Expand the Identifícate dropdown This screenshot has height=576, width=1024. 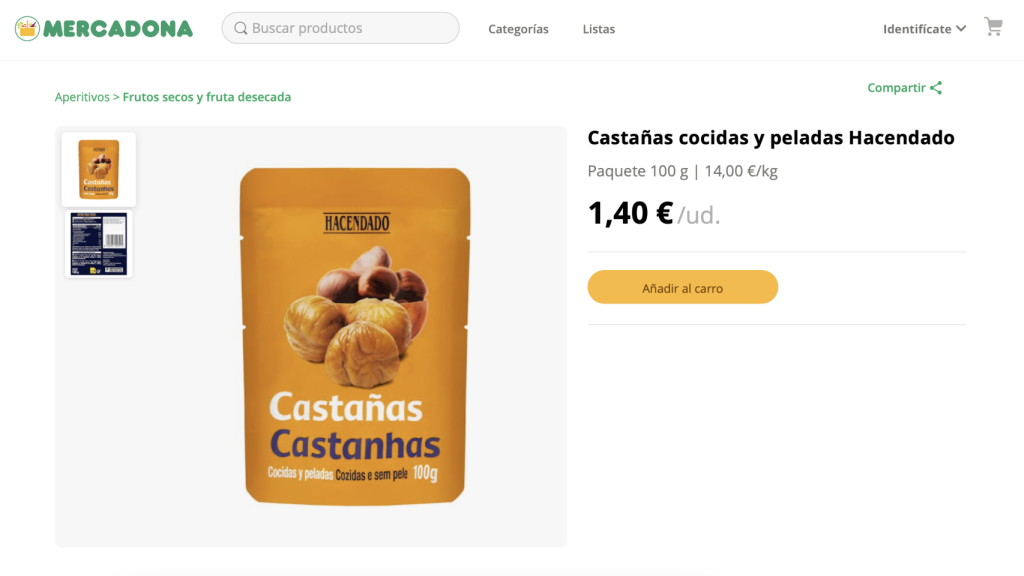pos(916,29)
